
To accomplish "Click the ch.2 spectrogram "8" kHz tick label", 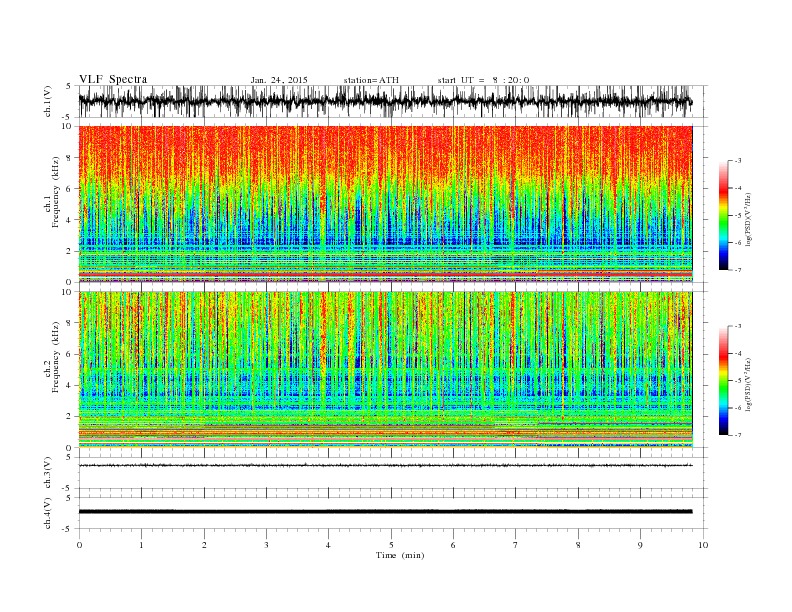I will pos(70,323).
